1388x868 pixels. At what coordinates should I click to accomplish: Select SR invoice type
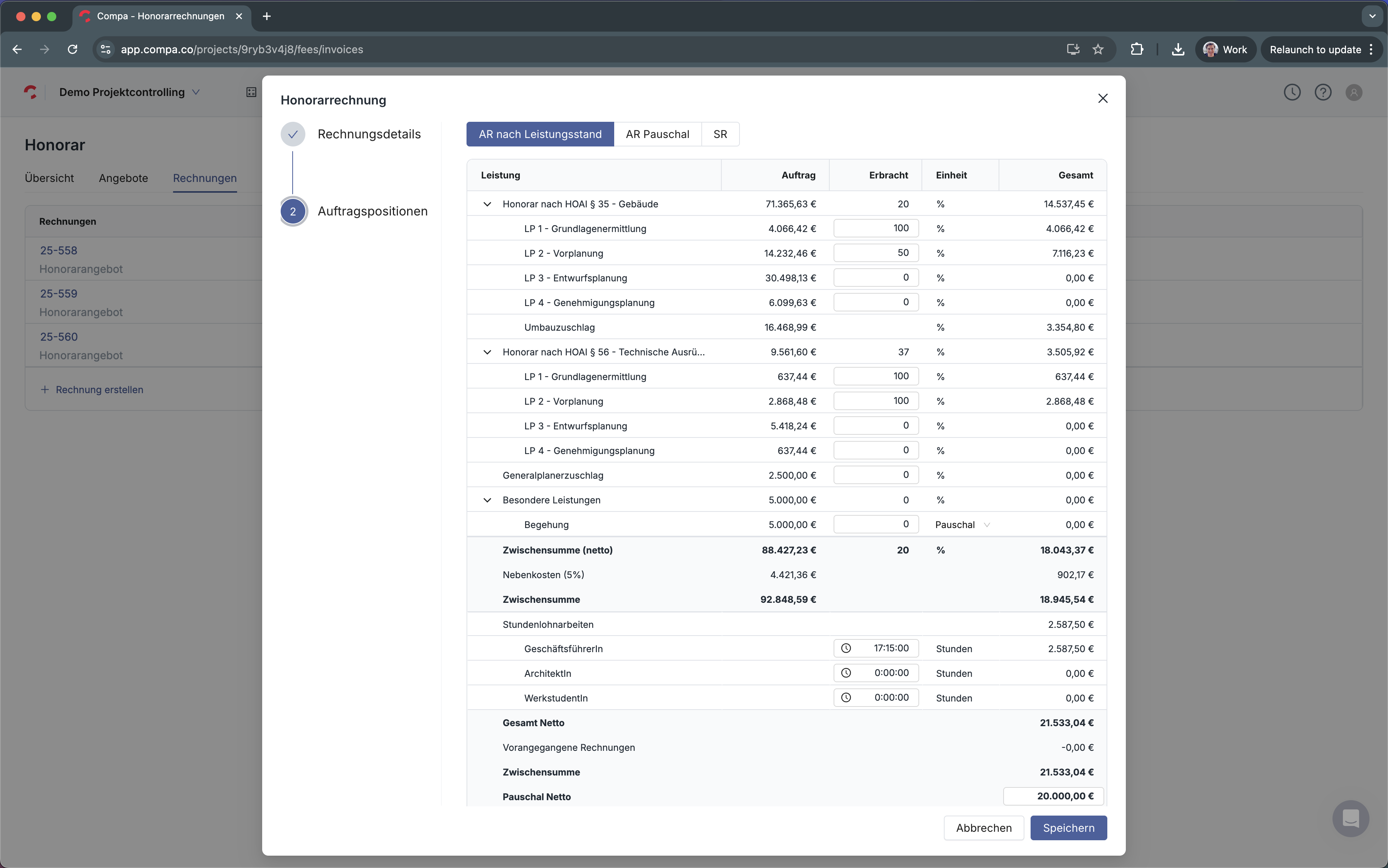point(719,135)
